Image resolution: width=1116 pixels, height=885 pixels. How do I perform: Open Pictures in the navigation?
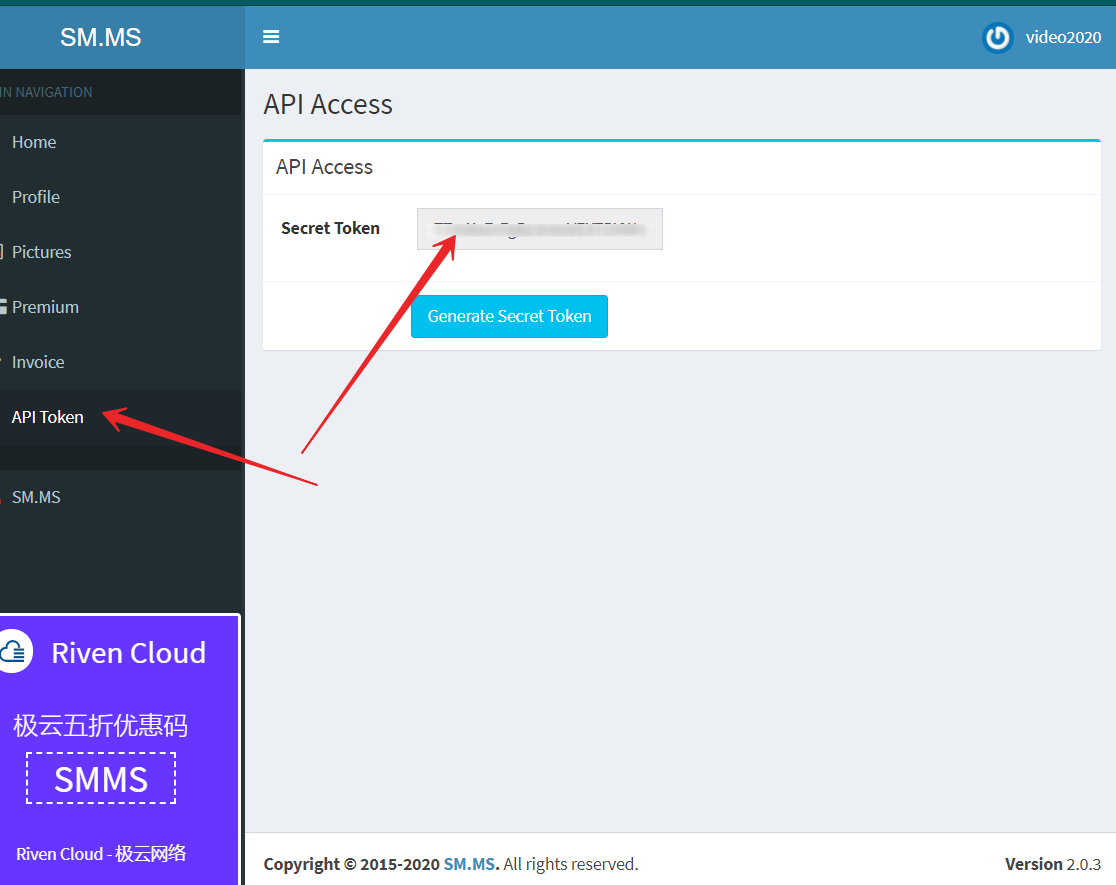tap(41, 252)
